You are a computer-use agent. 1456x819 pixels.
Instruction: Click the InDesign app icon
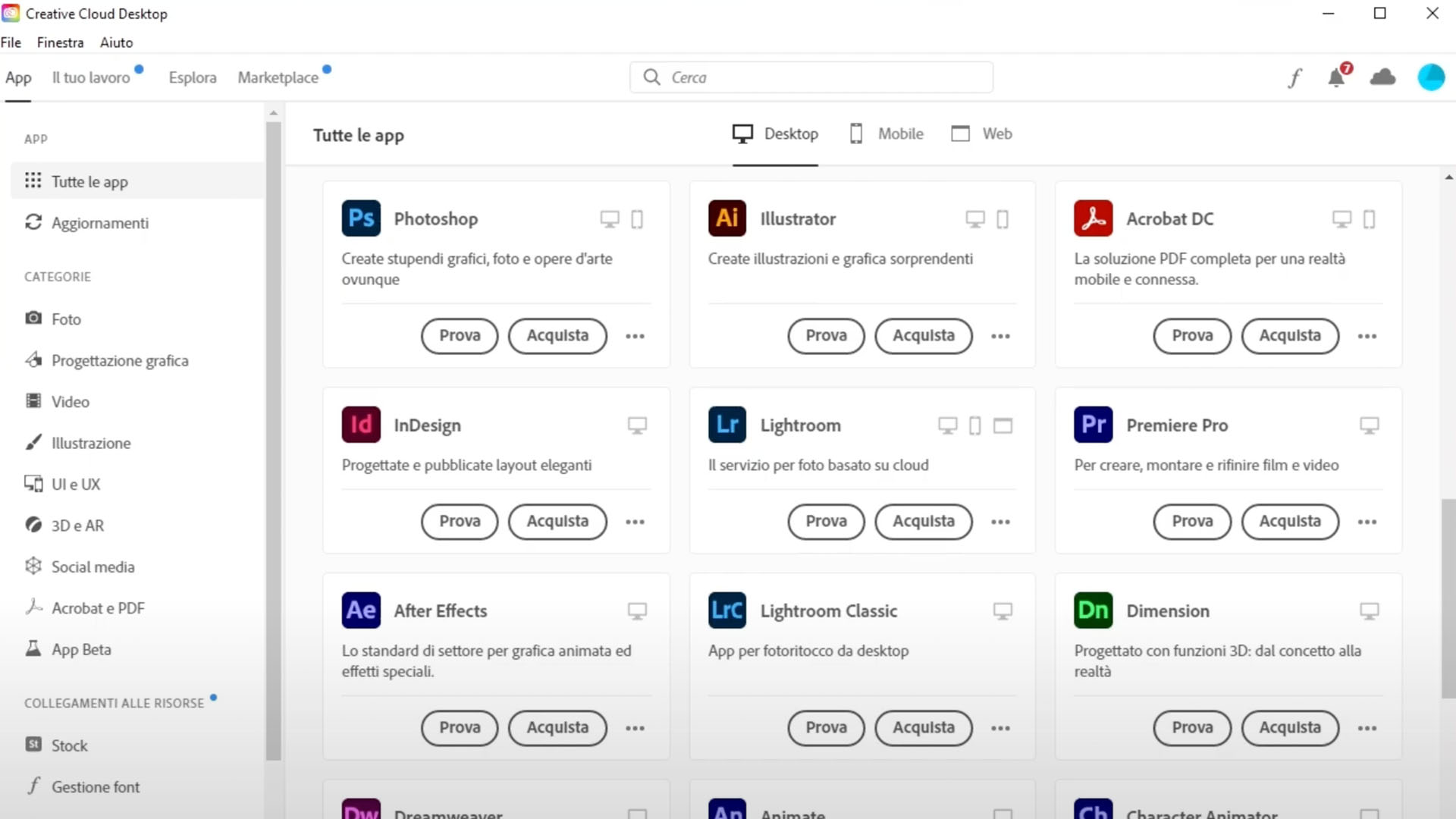pos(361,424)
